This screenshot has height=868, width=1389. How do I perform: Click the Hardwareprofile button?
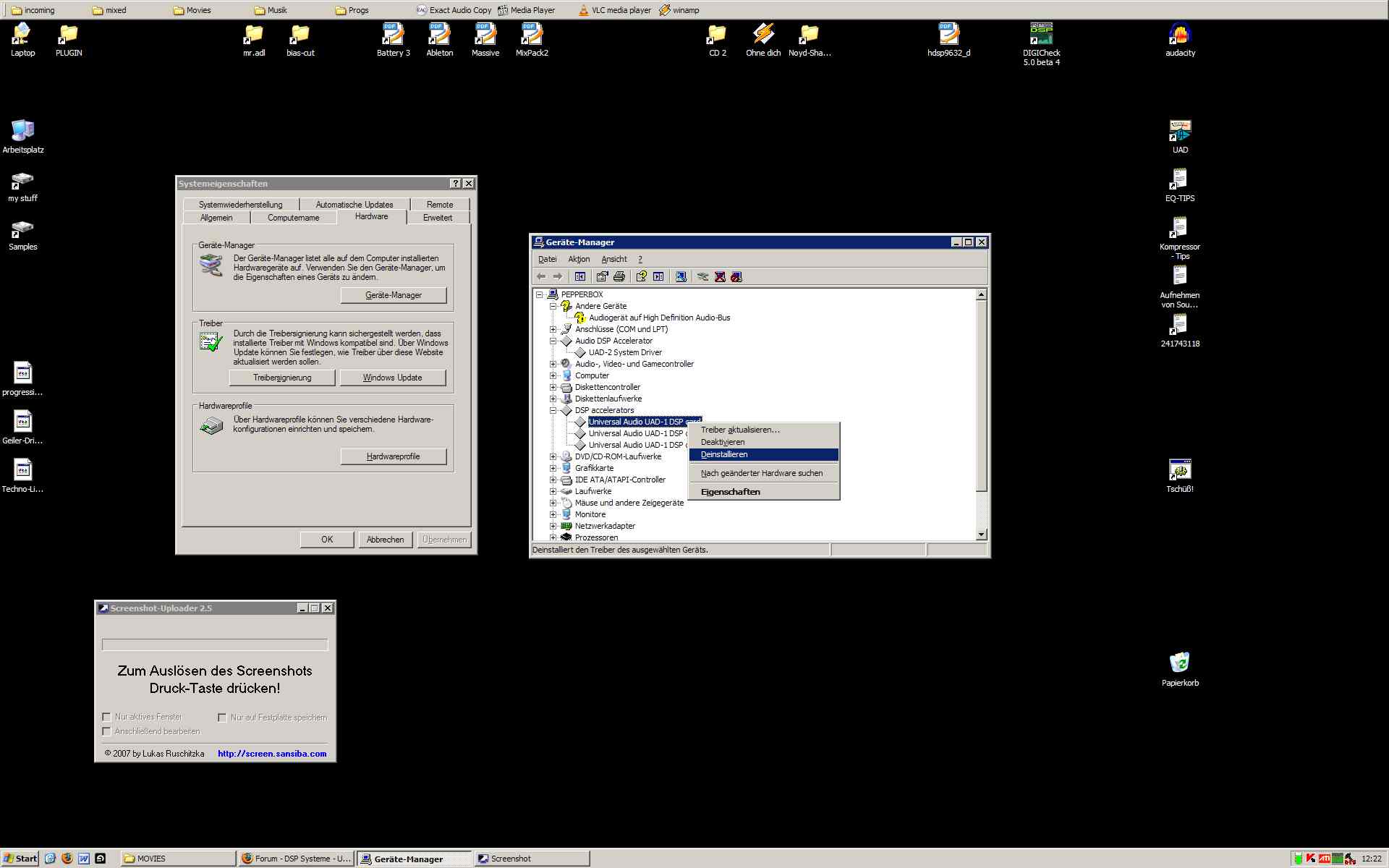coord(394,456)
